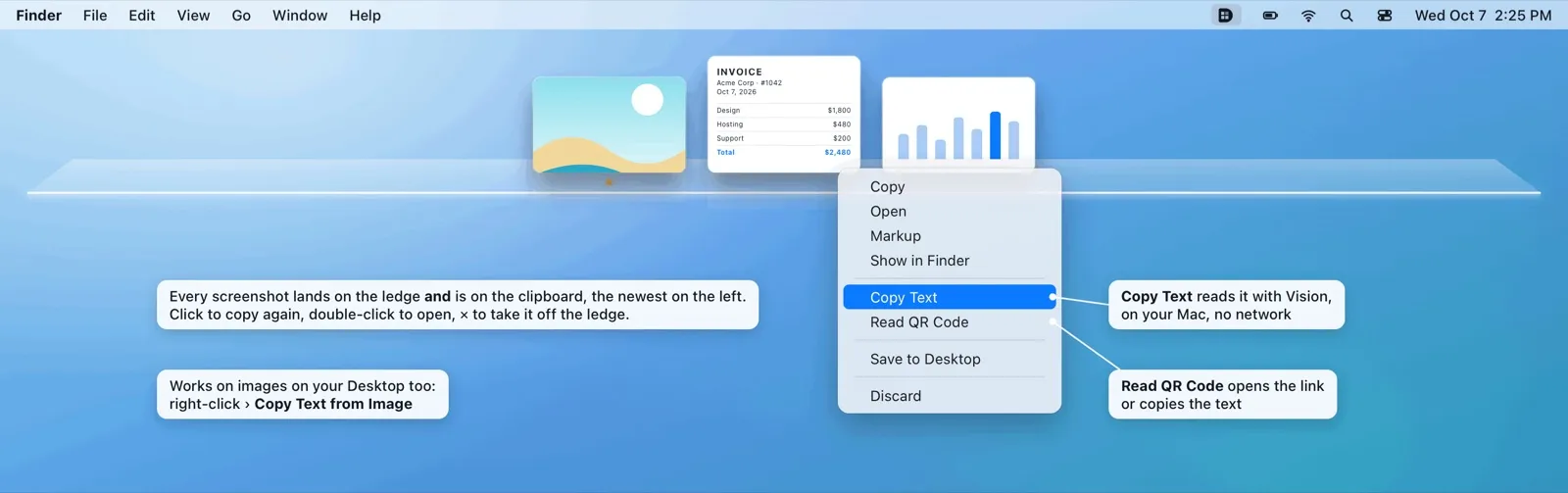Choose Show in Finder

[x=950, y=260]
